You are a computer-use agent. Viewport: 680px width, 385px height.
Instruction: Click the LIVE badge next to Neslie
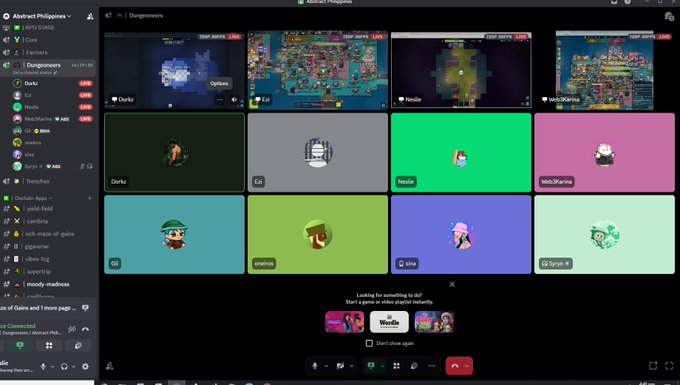(x=85, y=107)
